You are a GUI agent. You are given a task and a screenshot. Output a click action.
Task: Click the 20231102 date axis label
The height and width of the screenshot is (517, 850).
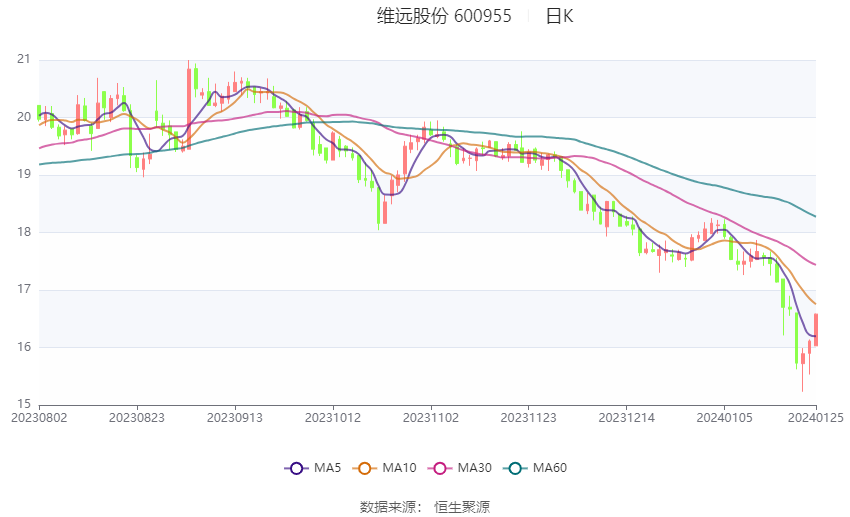click(x=431, y=418)
